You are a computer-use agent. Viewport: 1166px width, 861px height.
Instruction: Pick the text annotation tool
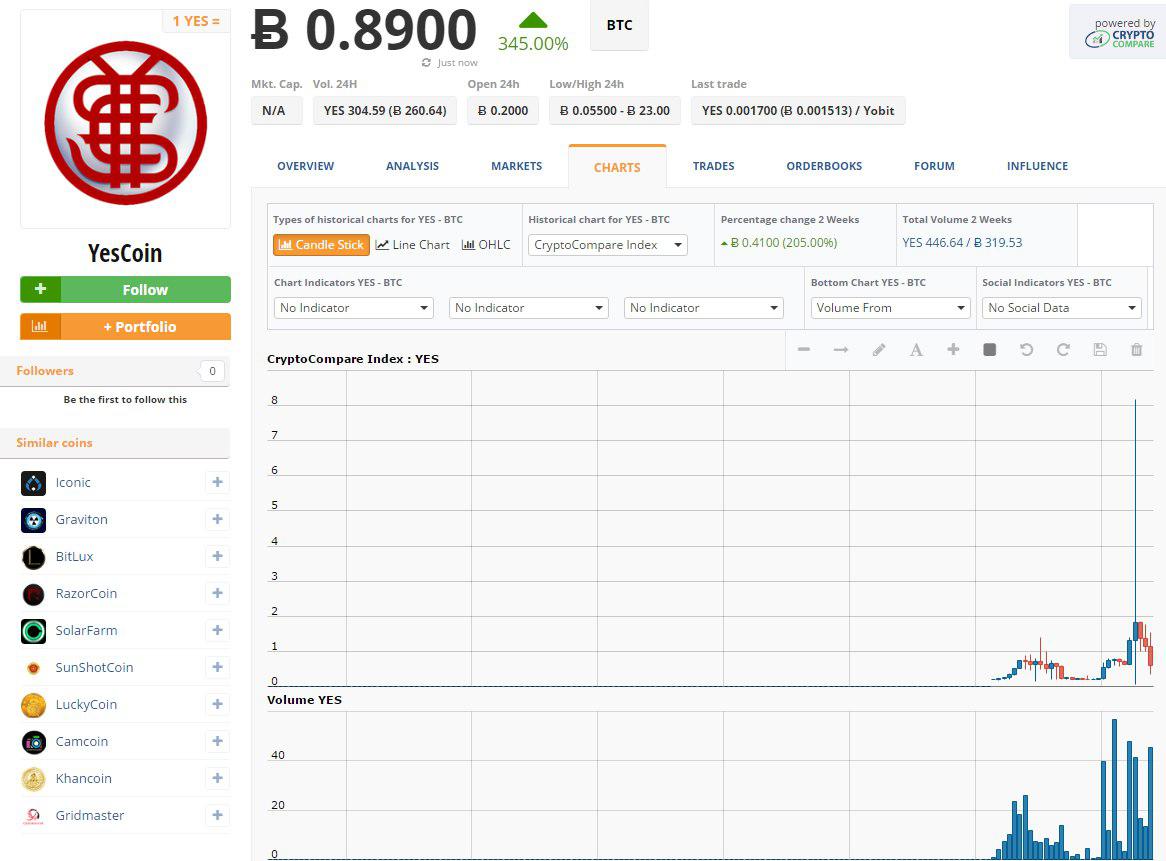tap(916, 349)
